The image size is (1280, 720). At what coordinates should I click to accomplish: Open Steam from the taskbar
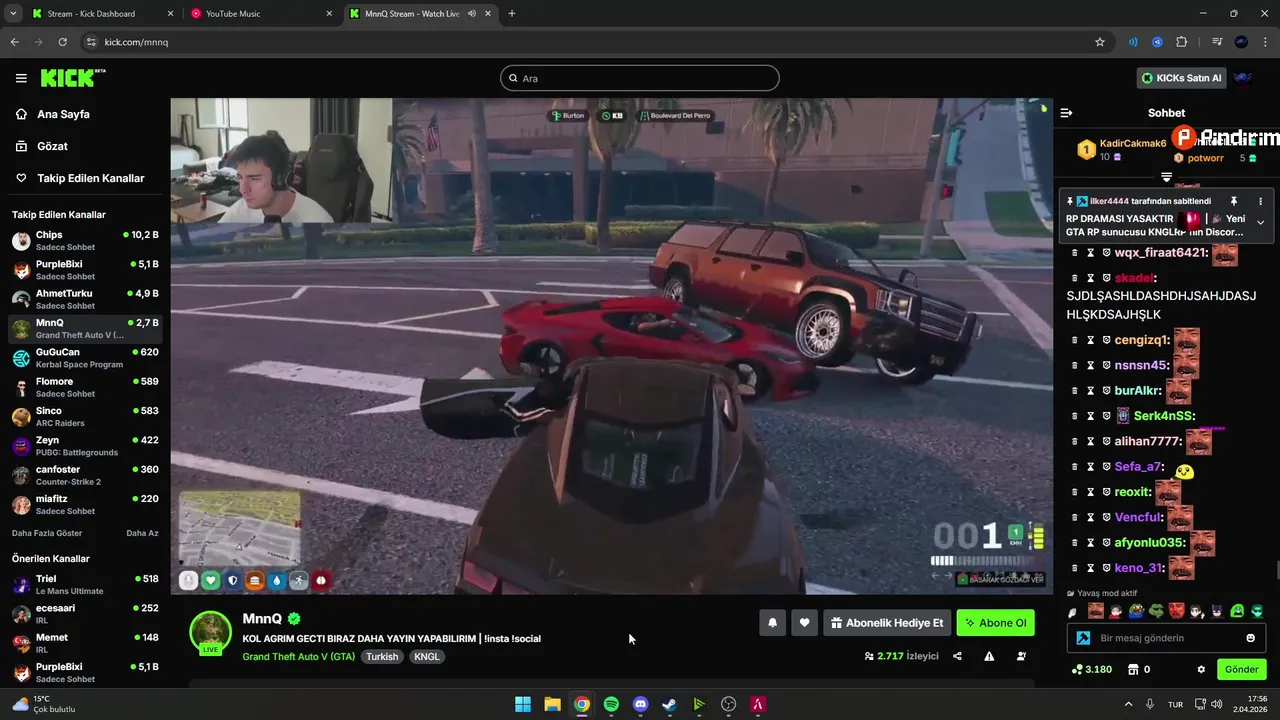coord(670,704)
